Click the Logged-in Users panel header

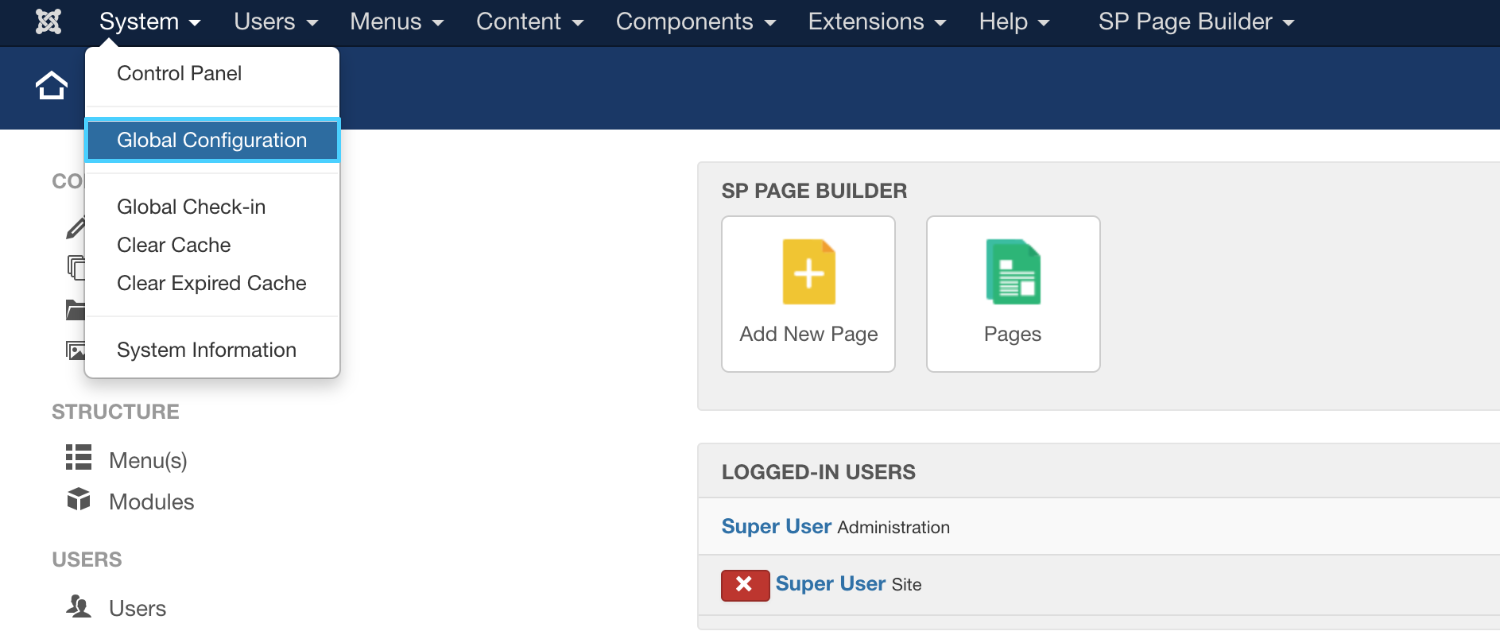click(816, 471)
